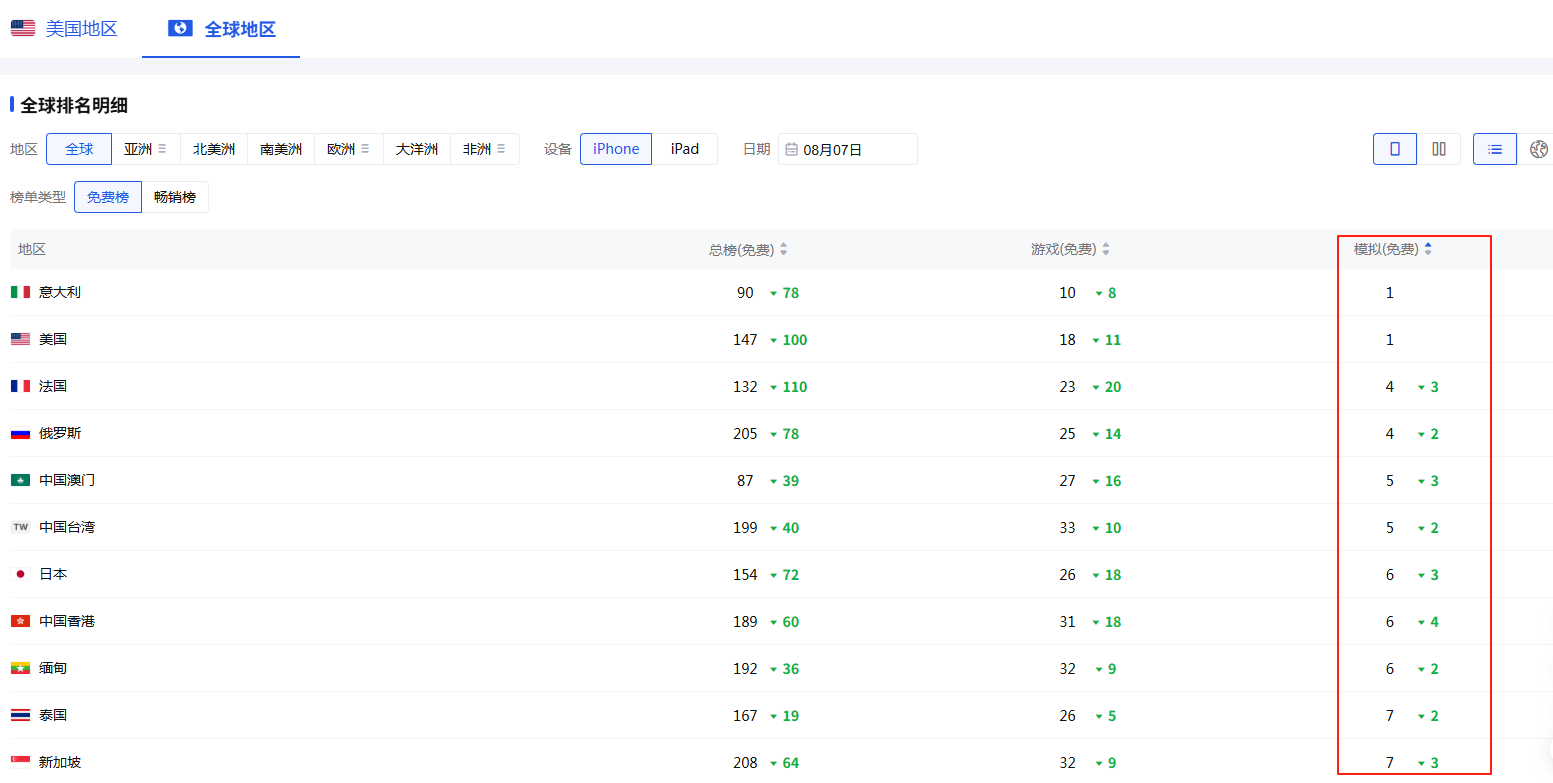Sort by 游戏(免费) column arrows
The height and width of the screenshot is (783, 1553).
[1106, 250]
